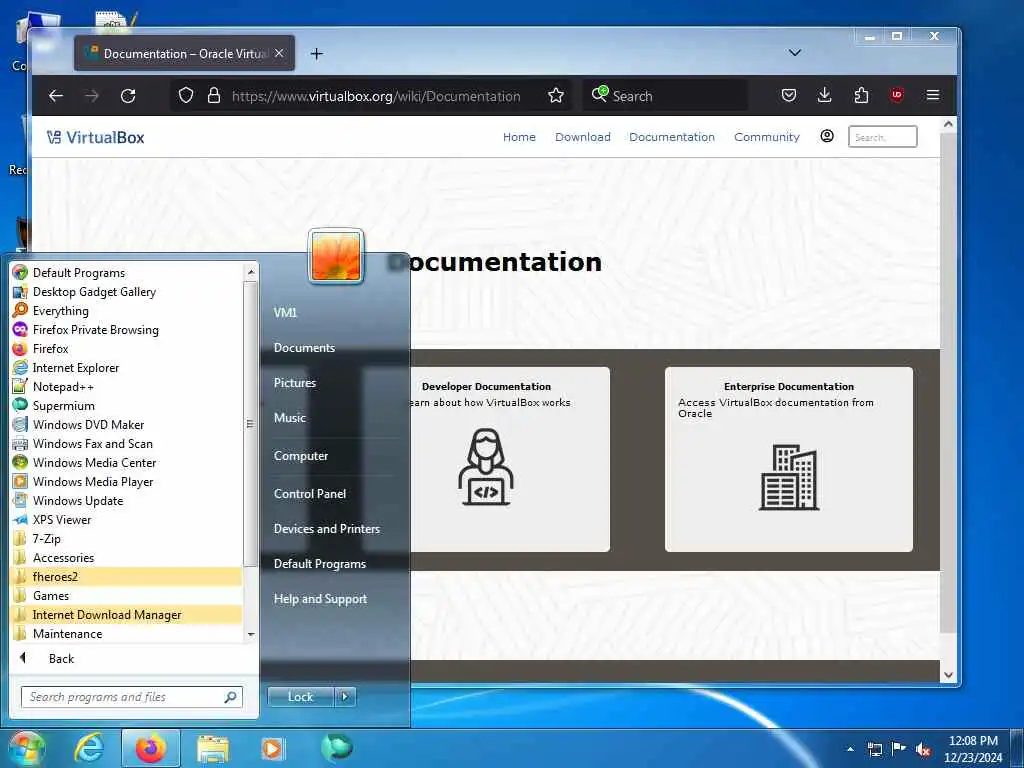Click the uBlock Origin toolbar icon

coord(897,95)
